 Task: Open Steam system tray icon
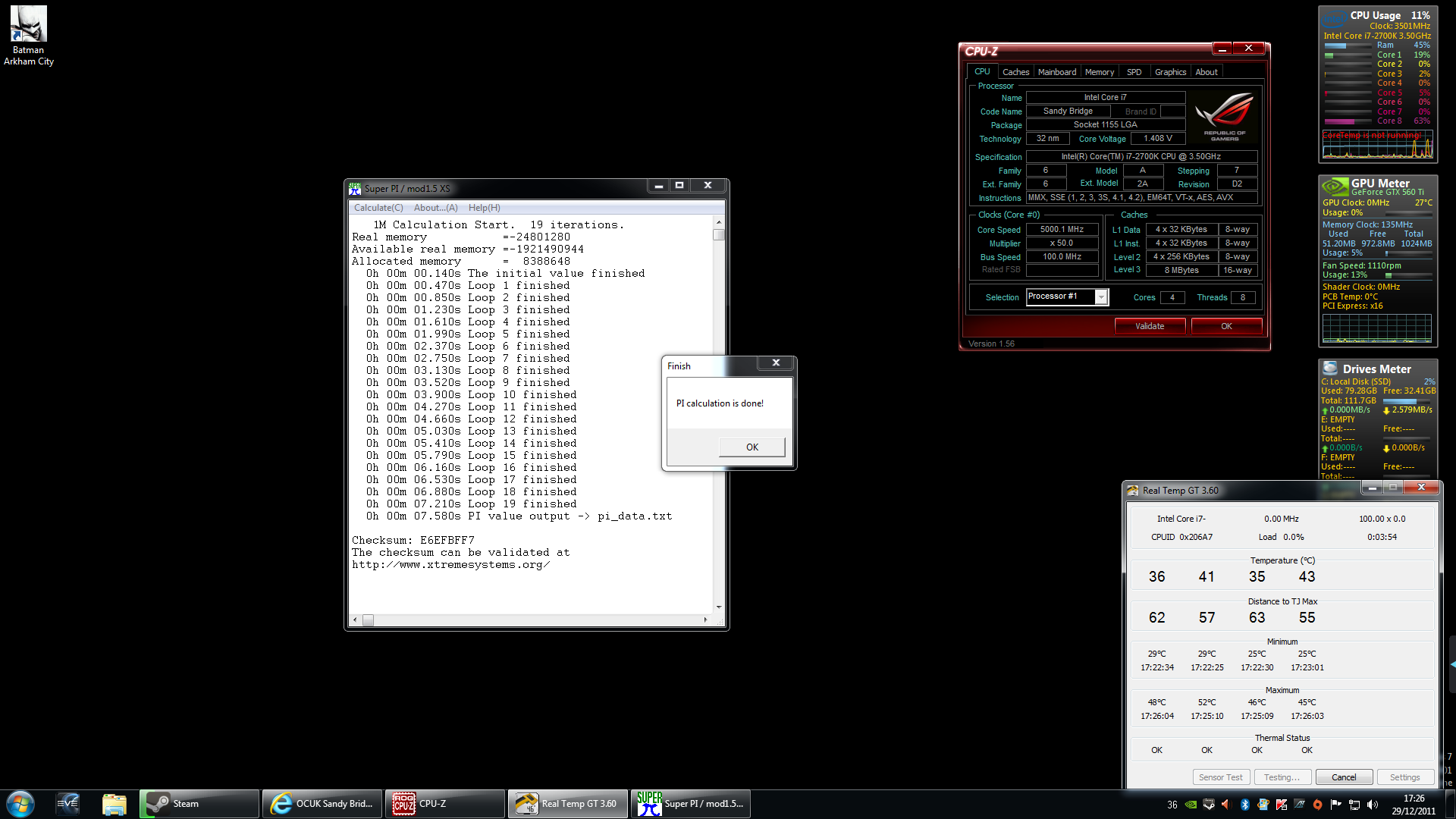[x=1209, y=805]
